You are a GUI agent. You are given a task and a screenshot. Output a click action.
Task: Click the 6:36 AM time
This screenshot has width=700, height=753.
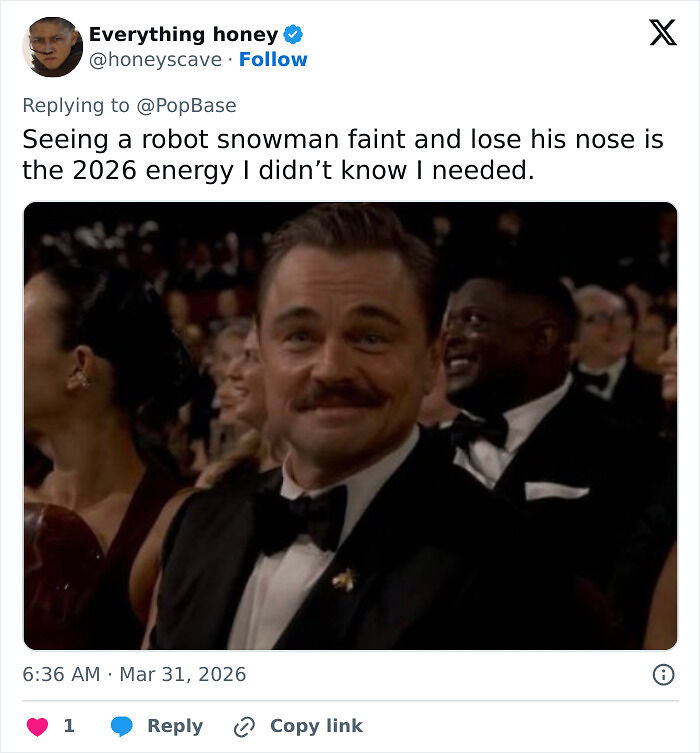coord(61,675)
